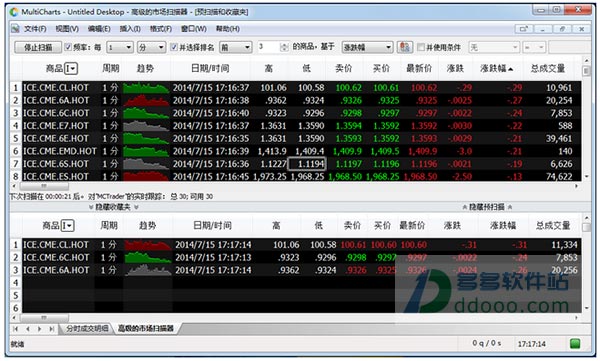The image size is (600, 361).
Task: Open the 商品 column dropdown in top grid
Action: (x=71, y=69)
